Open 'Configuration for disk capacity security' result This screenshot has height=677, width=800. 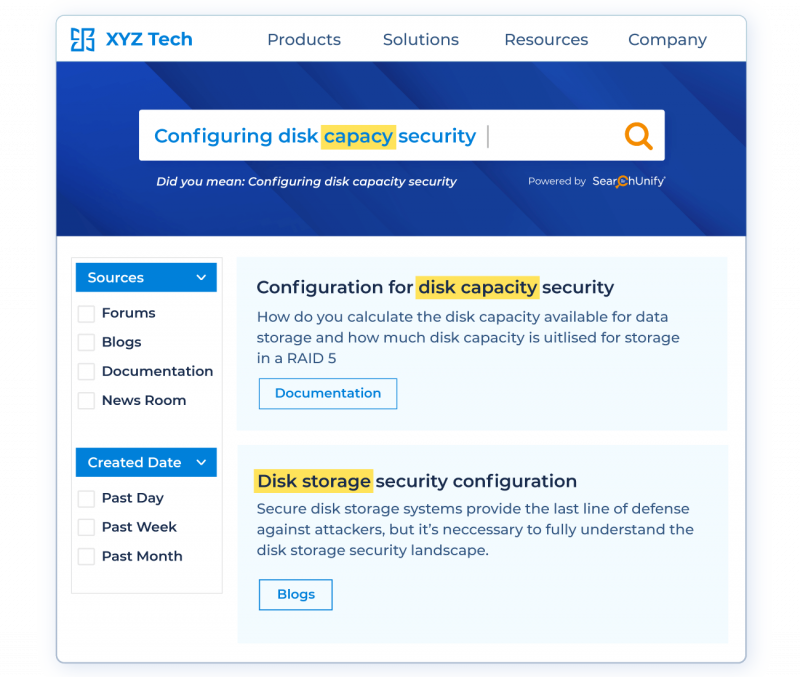(435, 287)
